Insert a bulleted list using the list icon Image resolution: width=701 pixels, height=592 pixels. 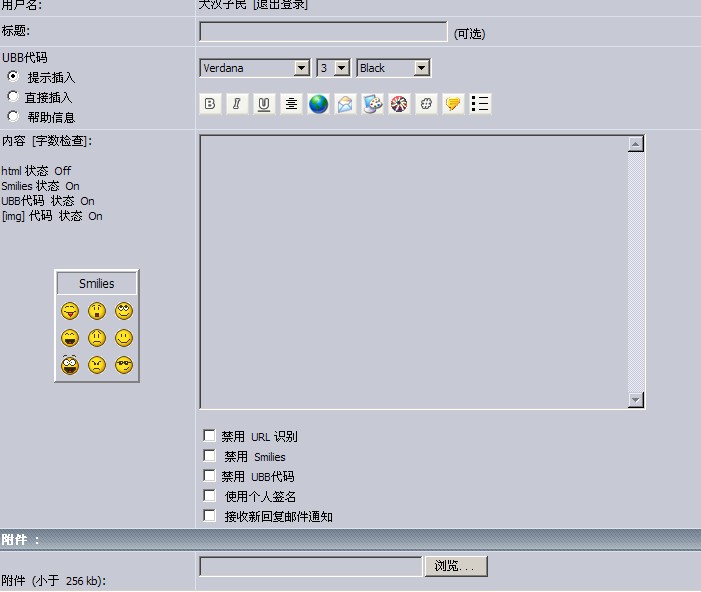coord(480,104)
